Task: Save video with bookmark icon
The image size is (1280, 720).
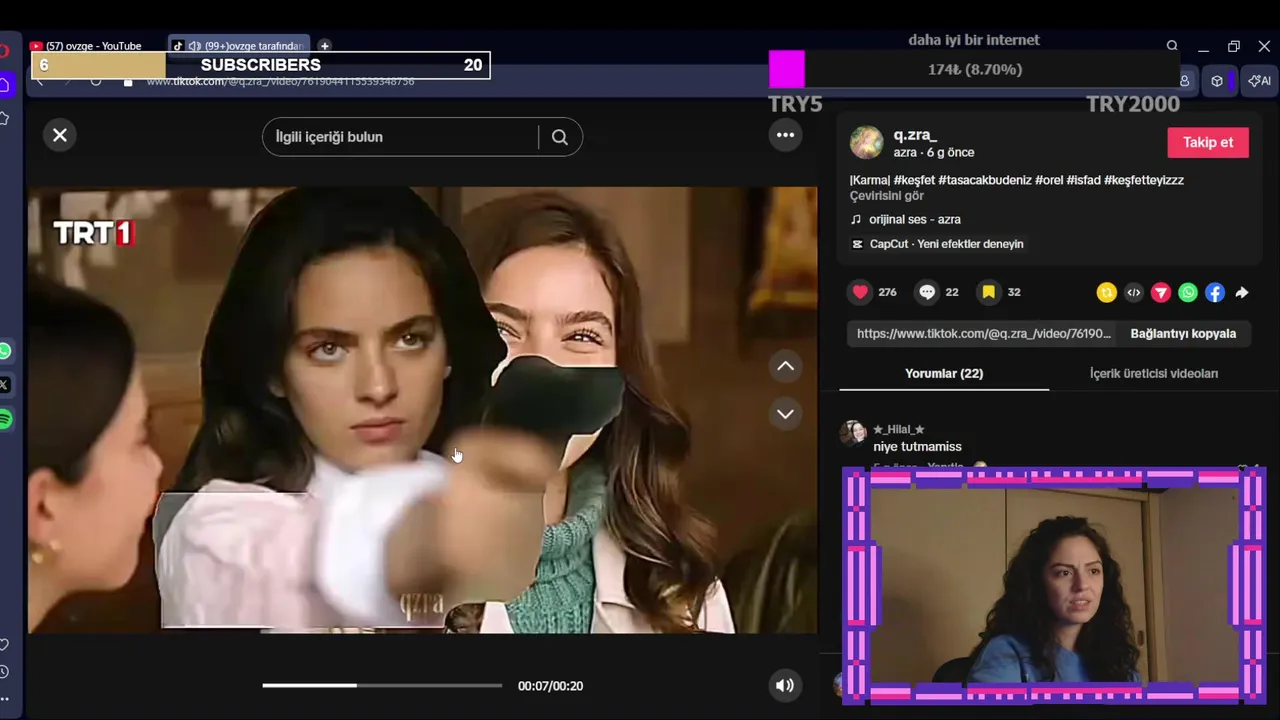Action: click(988, 292)
